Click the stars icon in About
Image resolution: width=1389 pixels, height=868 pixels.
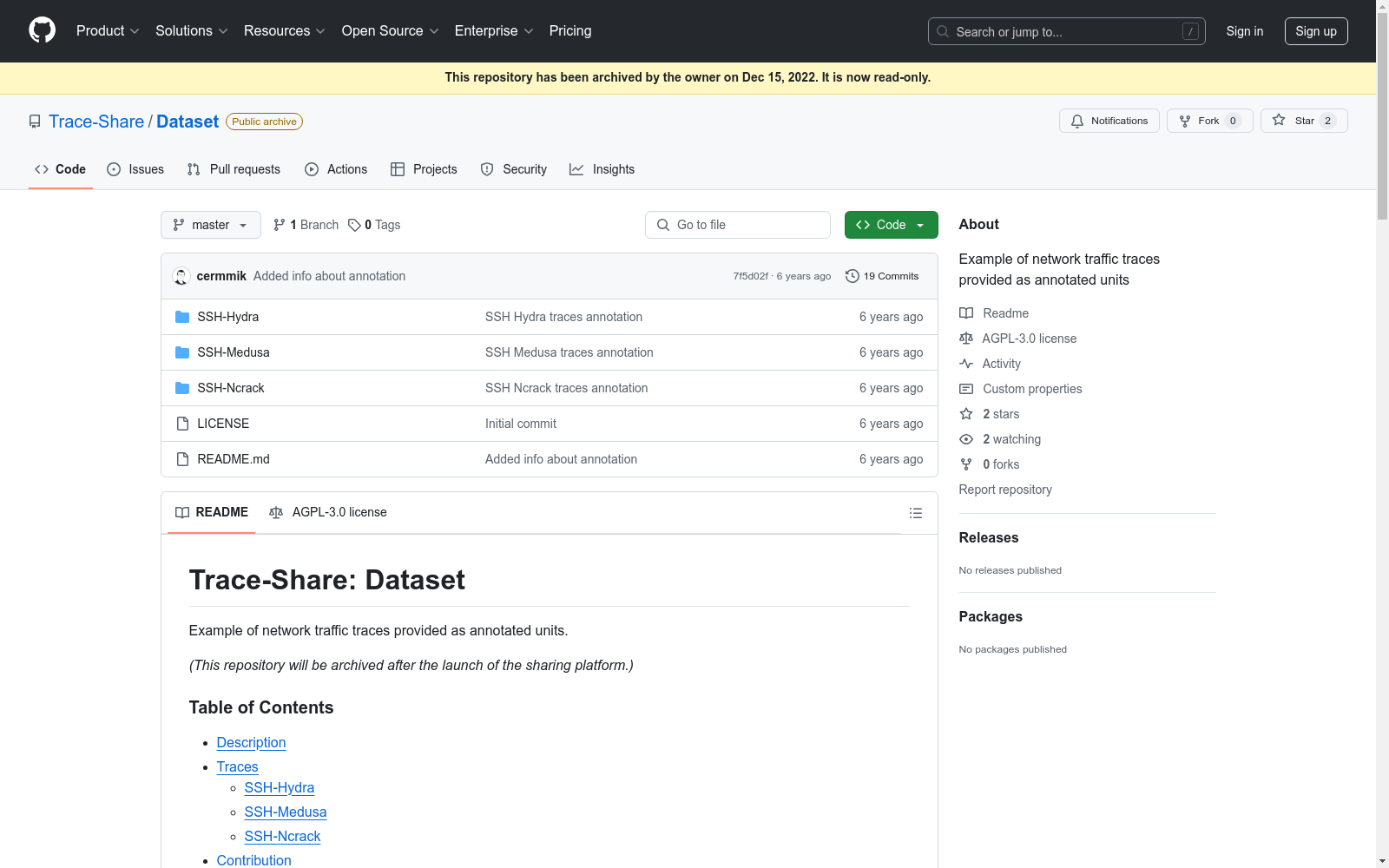point(966,414)
